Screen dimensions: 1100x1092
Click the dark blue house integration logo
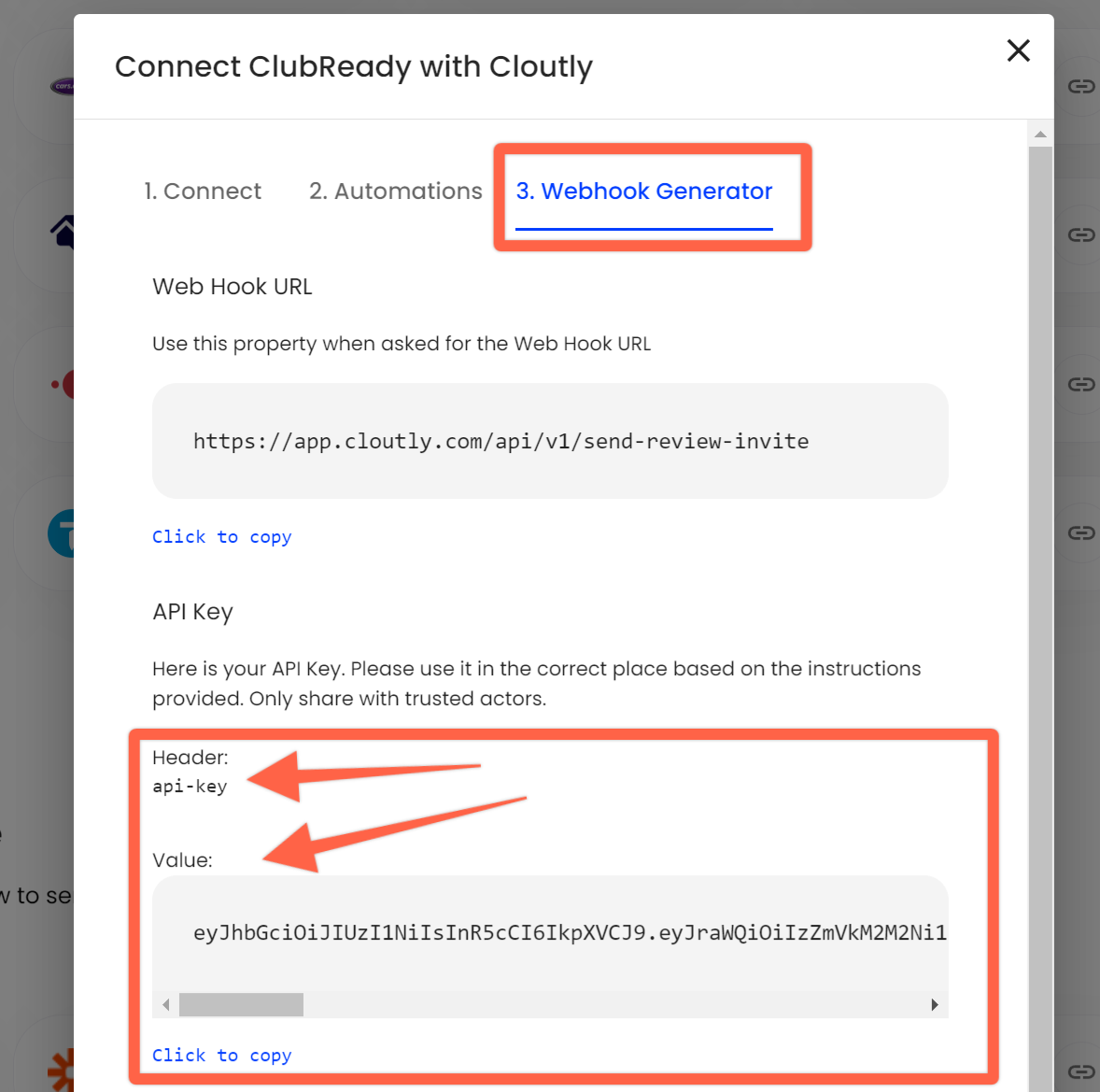63,231
